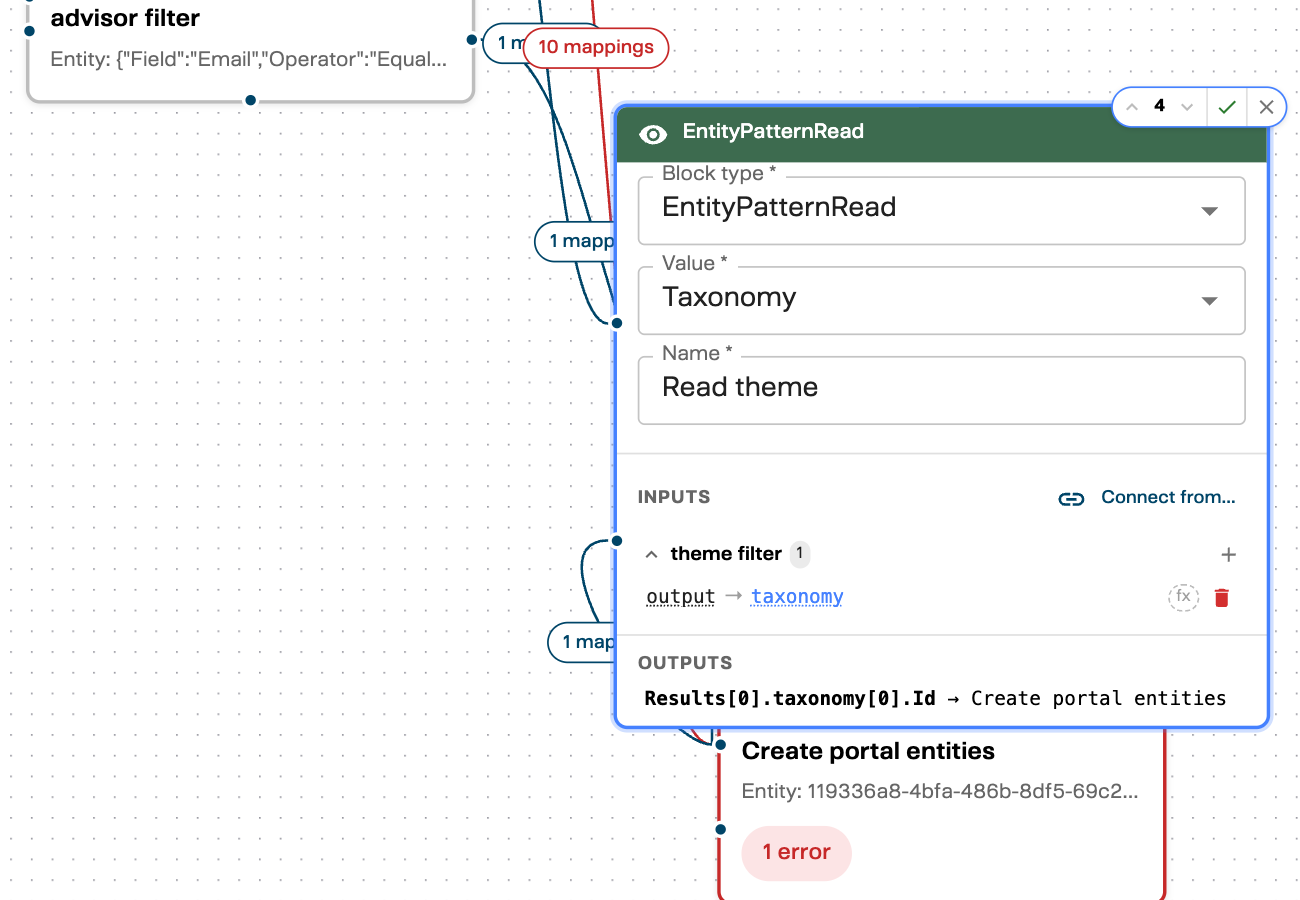This screenshot has width=1300, height=900.
Task: Delete the output mapping with the trash icon
Action: coord(1221,597)
